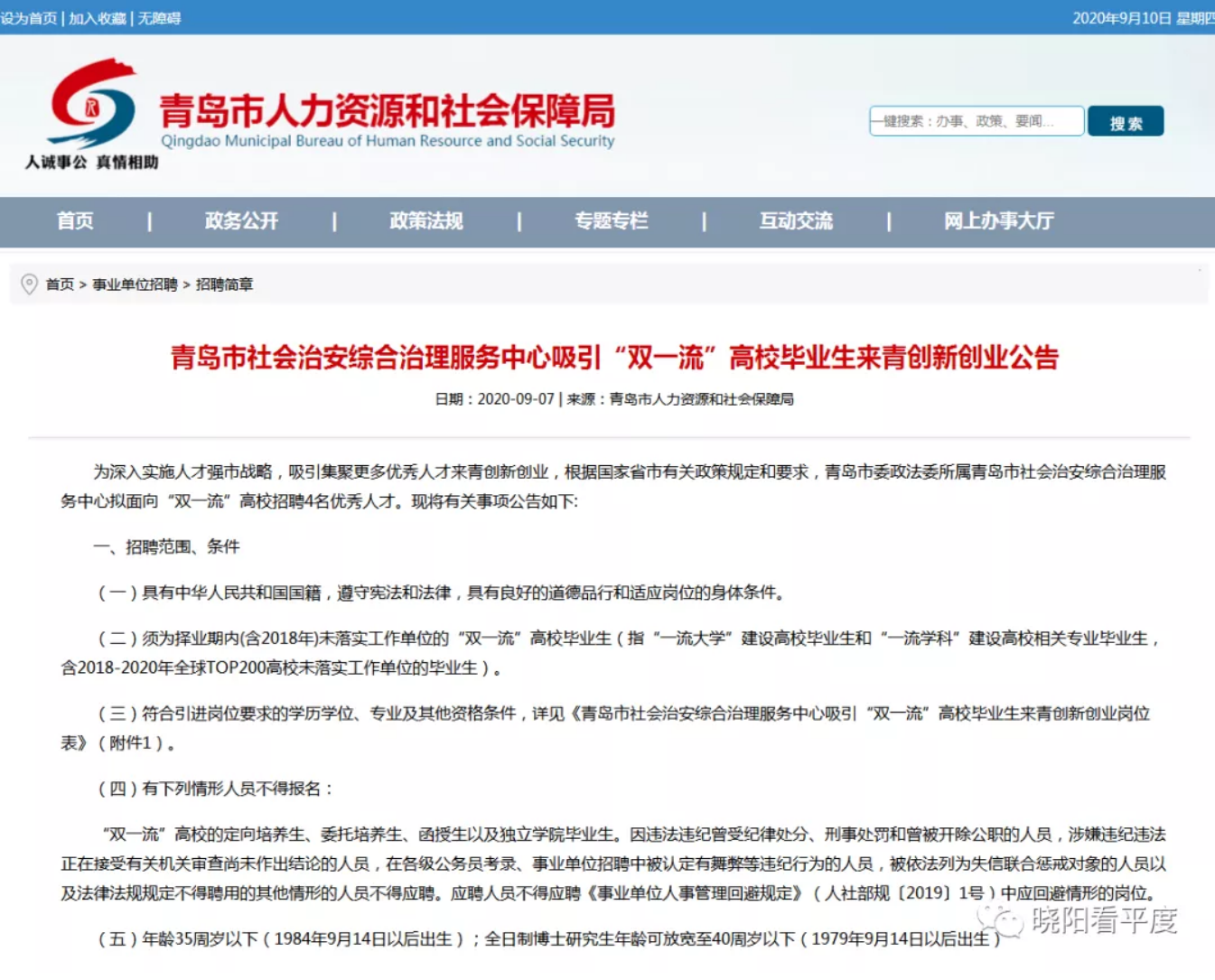Open the 政务公开 navigation tab
This screenshot has height=980, width=1215.
241,221
